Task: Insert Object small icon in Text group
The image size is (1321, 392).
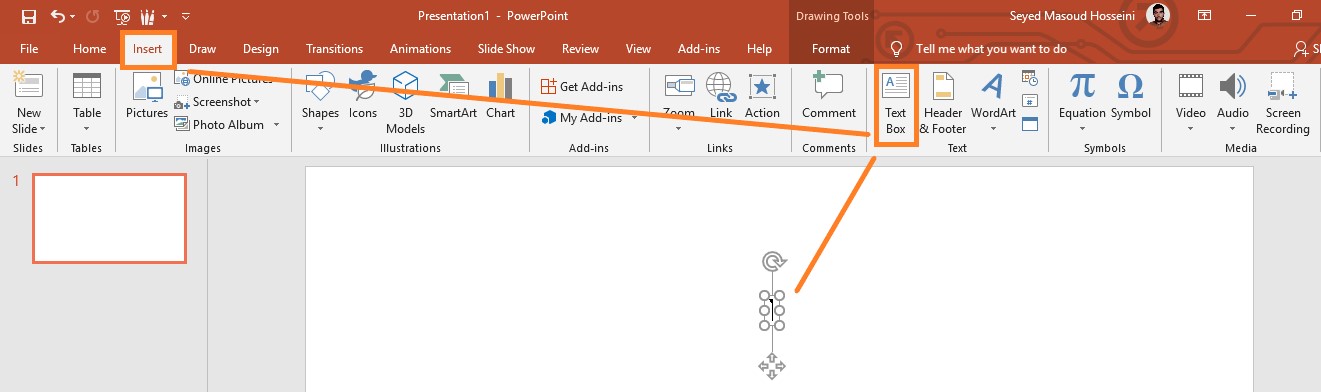Action: tap(1030, 124)
